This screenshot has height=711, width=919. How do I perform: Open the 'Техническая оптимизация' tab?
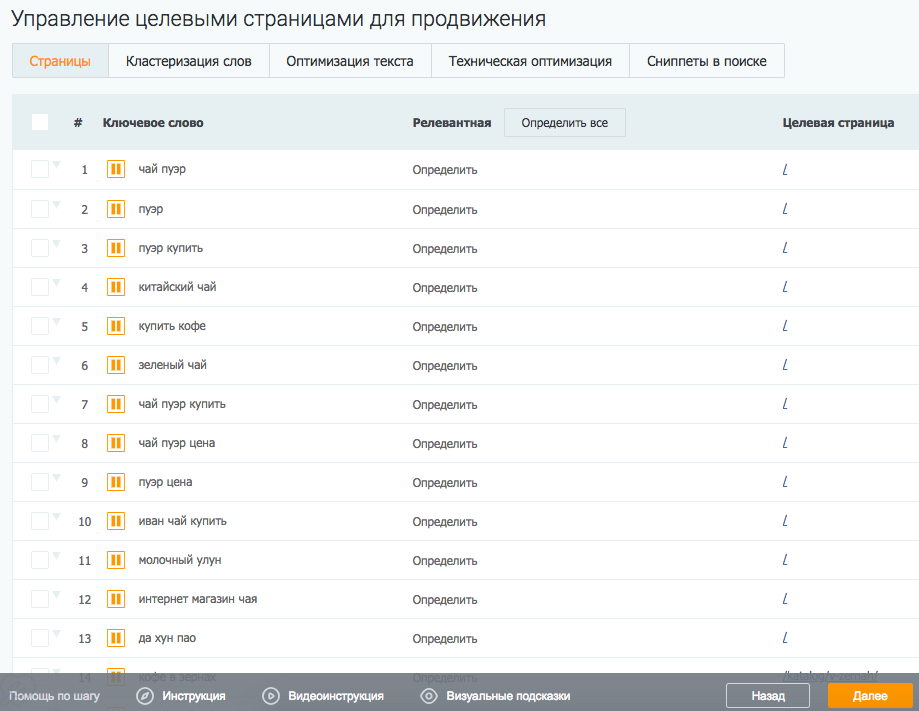coord(530,61)
